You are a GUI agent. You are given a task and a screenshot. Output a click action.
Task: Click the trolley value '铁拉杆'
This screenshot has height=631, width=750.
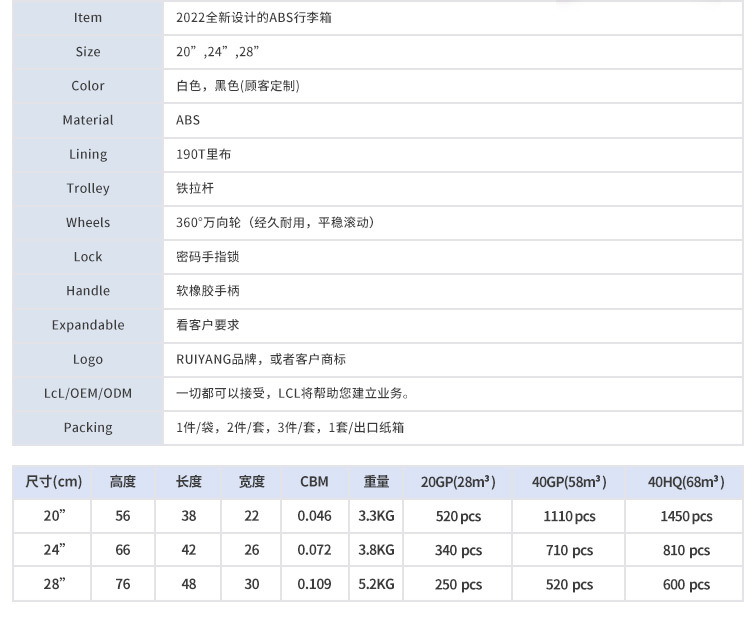tap(195, 188)
